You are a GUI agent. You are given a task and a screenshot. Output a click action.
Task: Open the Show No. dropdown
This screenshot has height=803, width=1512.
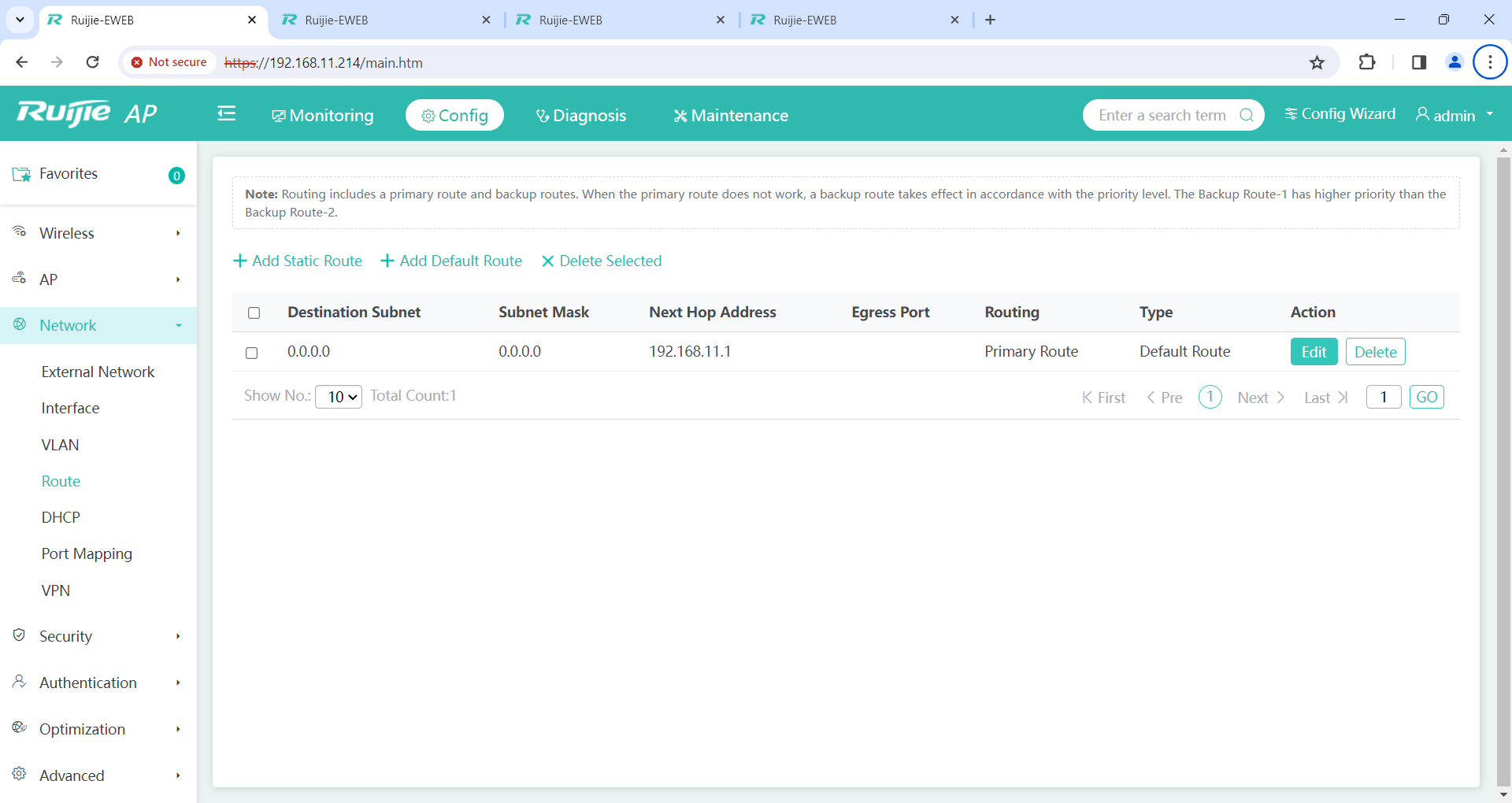(x=339, y=397)
